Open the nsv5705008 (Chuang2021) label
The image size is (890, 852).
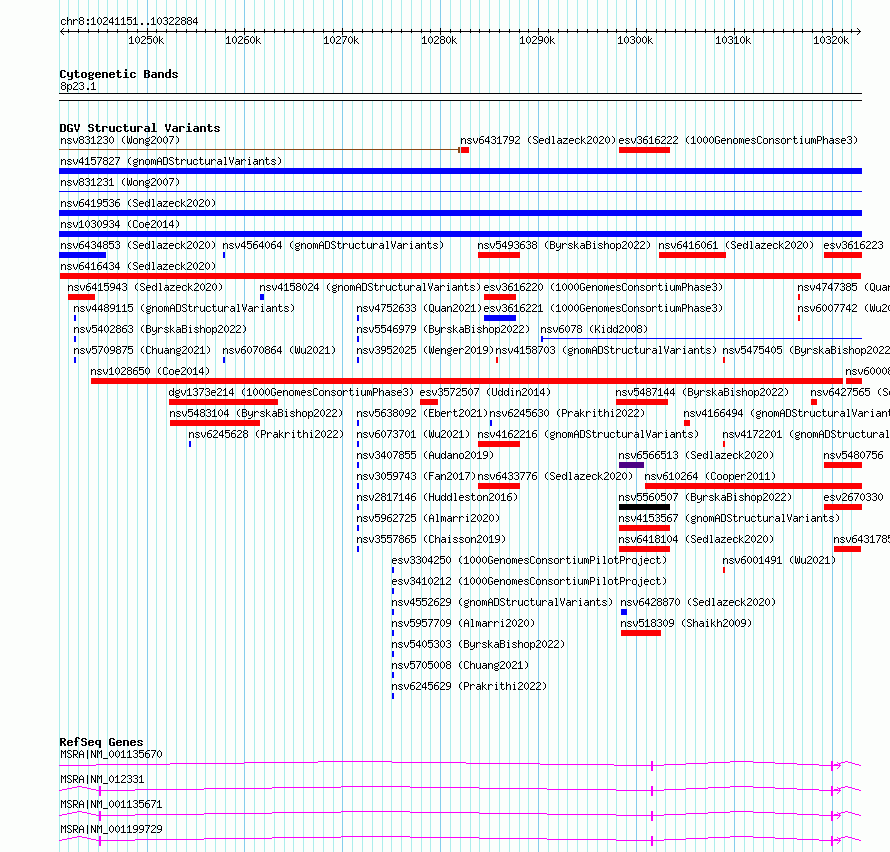tap(460, 665)
